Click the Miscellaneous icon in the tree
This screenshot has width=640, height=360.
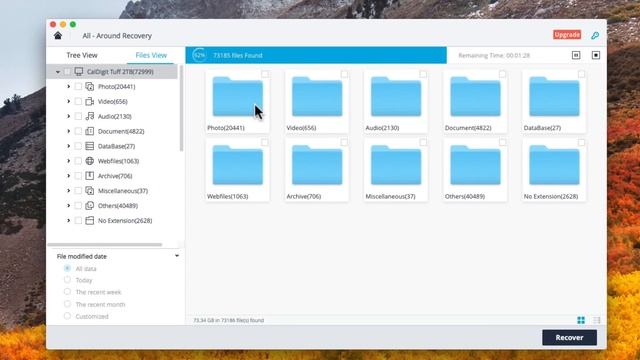tap(90, 191)
